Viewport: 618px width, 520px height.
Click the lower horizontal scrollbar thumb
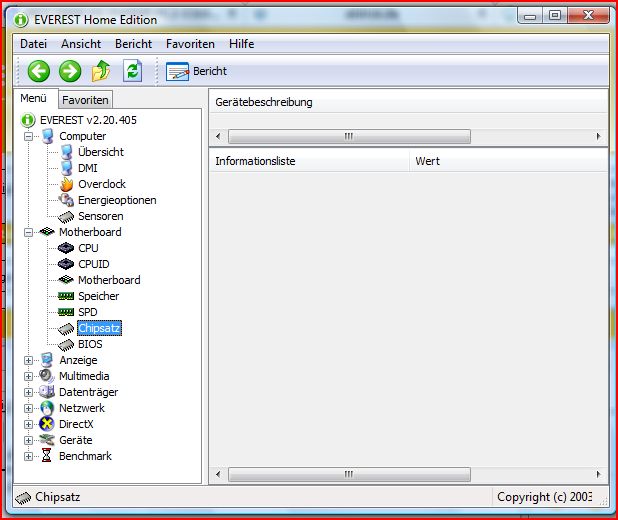click(x=349, y=474)
